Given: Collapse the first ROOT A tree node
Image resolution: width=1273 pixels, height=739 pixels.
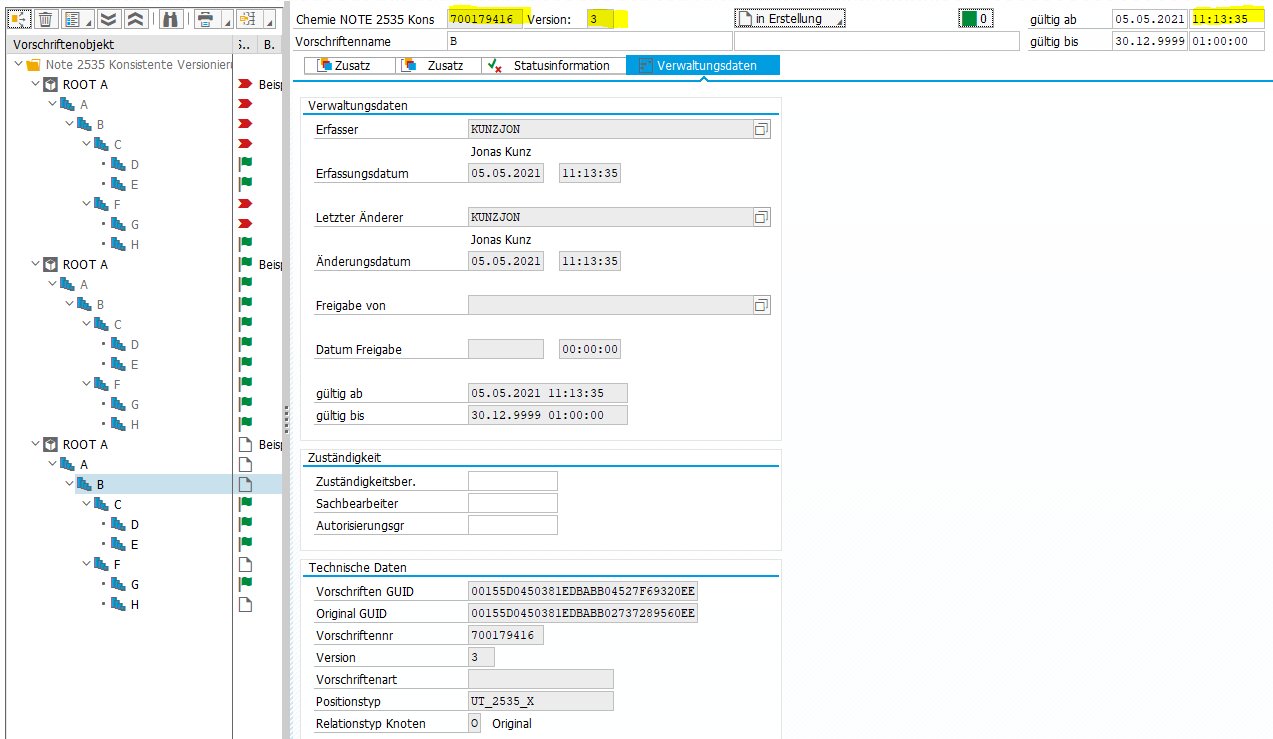Looking at the screenshot, I should 35,84.
